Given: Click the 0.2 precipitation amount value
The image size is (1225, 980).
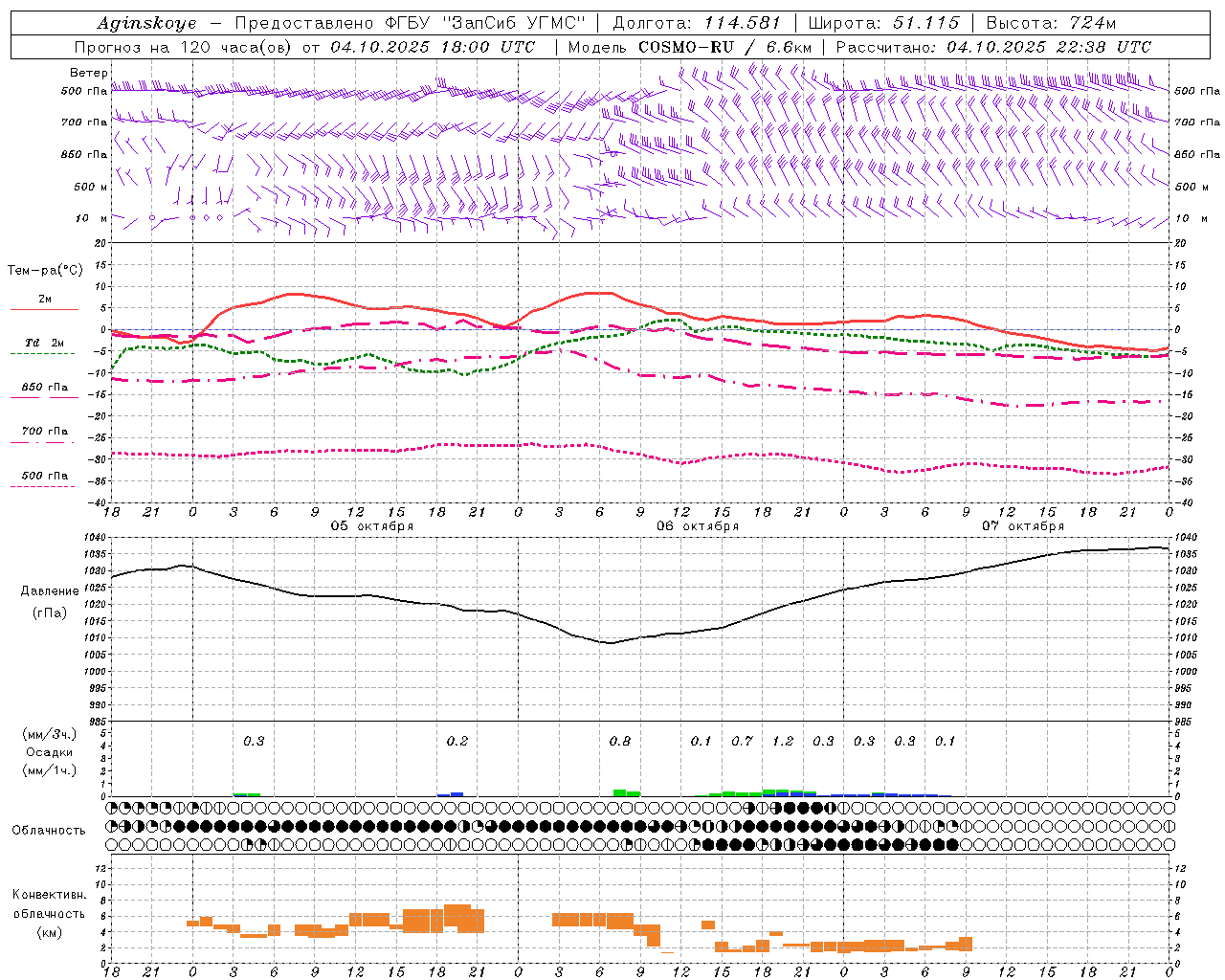Looking at the screenshot, I should (x=457, y=741).
